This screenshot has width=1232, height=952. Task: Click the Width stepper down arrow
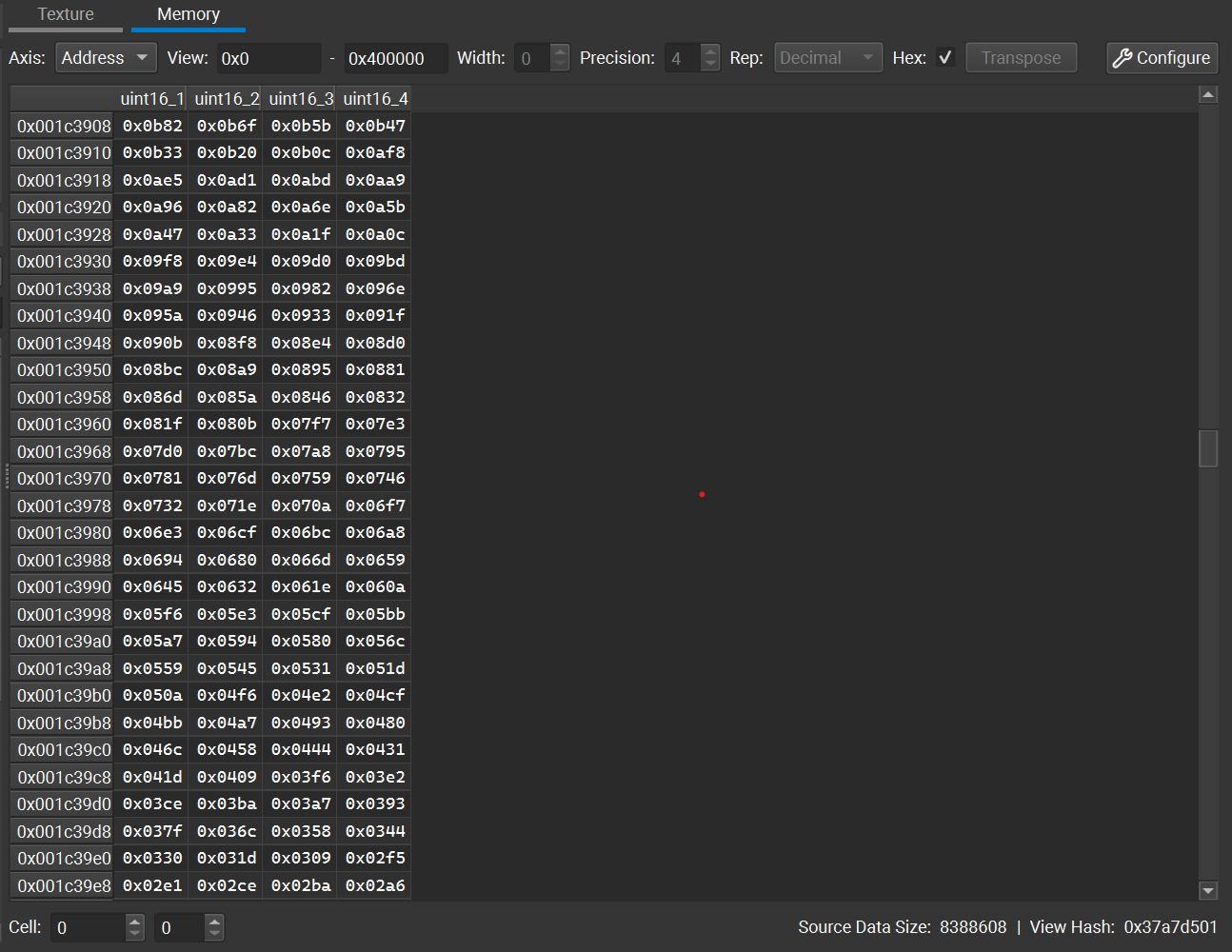(560, 64)
